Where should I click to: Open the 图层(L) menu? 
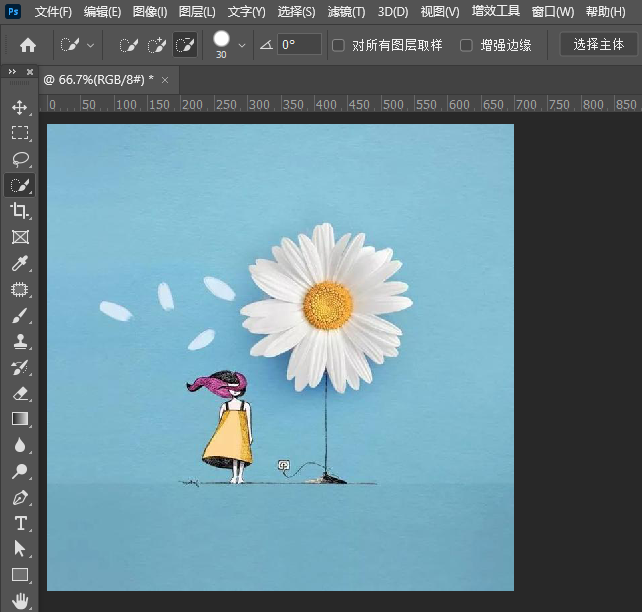click(x=197, y=12)
